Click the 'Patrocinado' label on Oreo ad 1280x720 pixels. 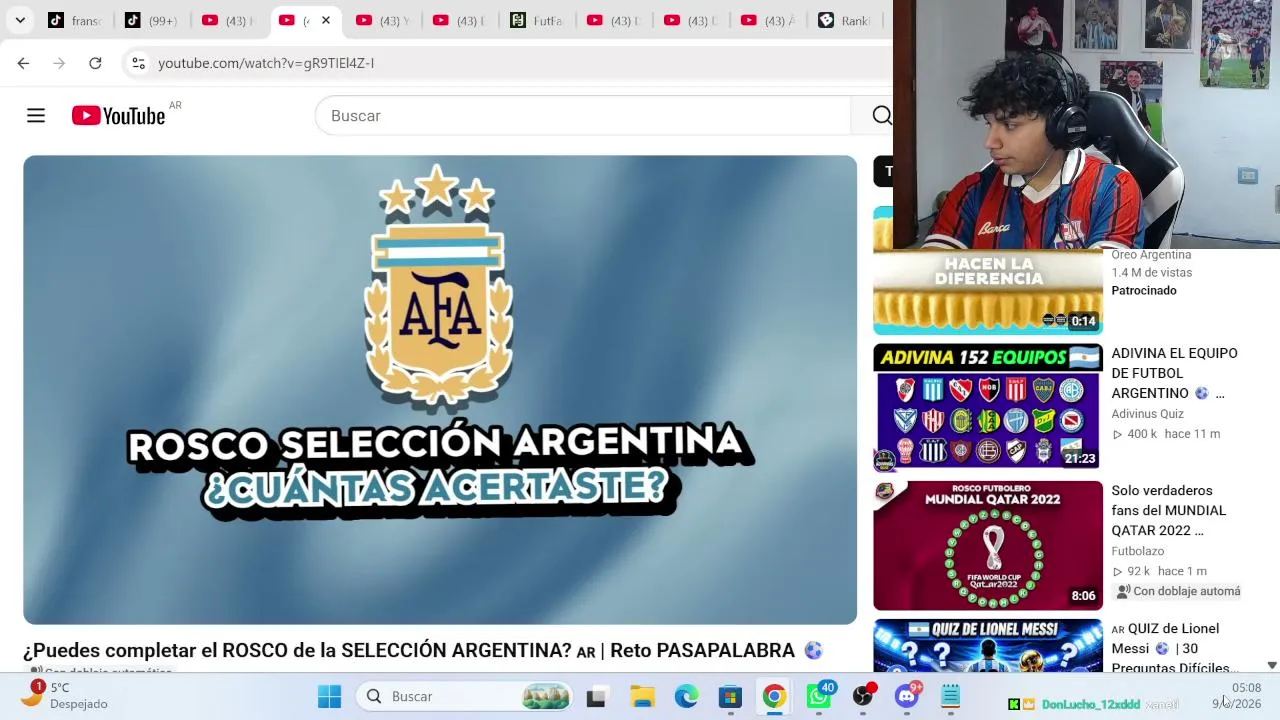(1144, 290)
